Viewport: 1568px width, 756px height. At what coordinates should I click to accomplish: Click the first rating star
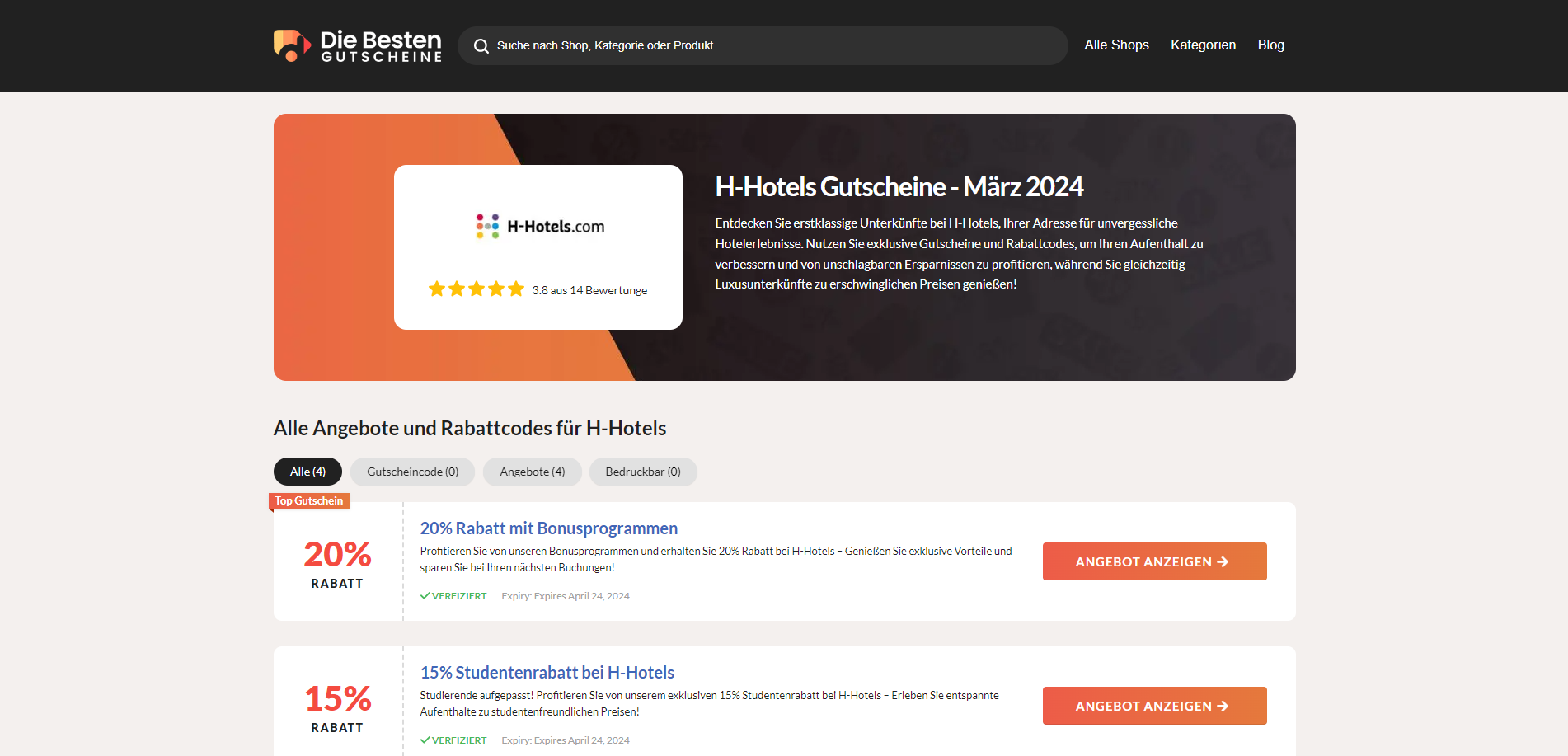click(x=437, y=289)
